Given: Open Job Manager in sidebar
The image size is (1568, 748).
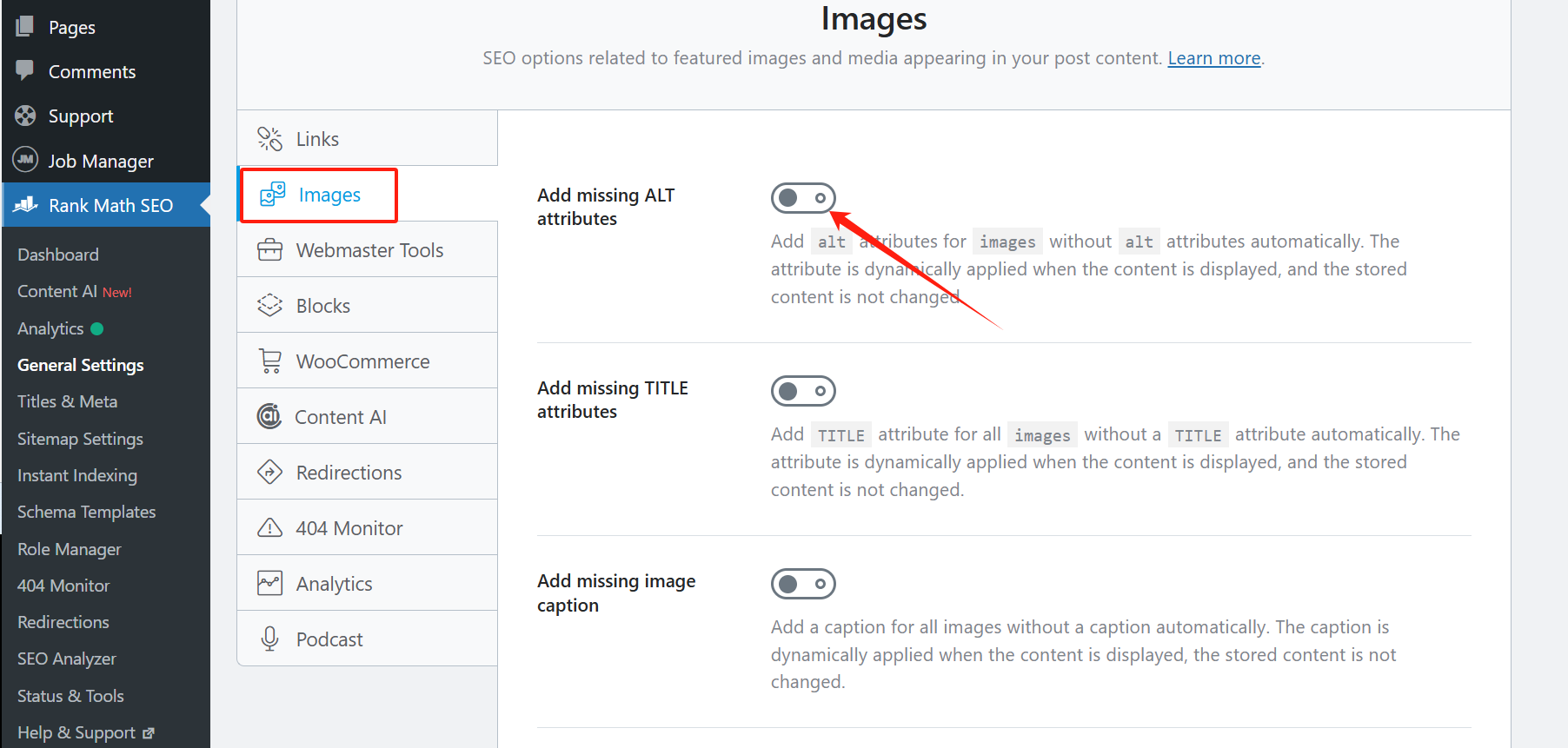Looking at the screenshot, I should pyautogui.click(x=101, y=162).
